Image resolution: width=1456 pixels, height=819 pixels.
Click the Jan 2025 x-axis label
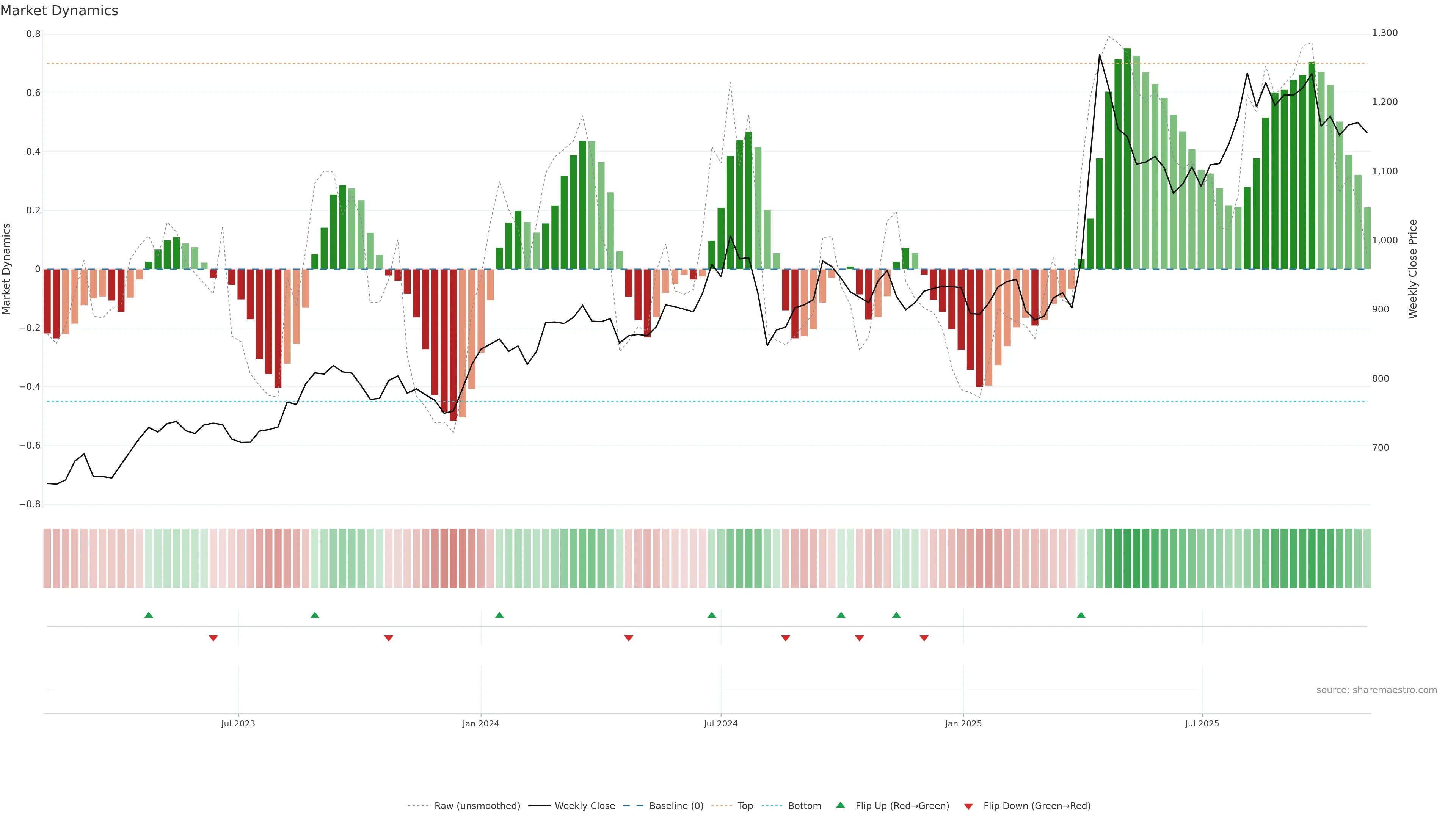963,723
